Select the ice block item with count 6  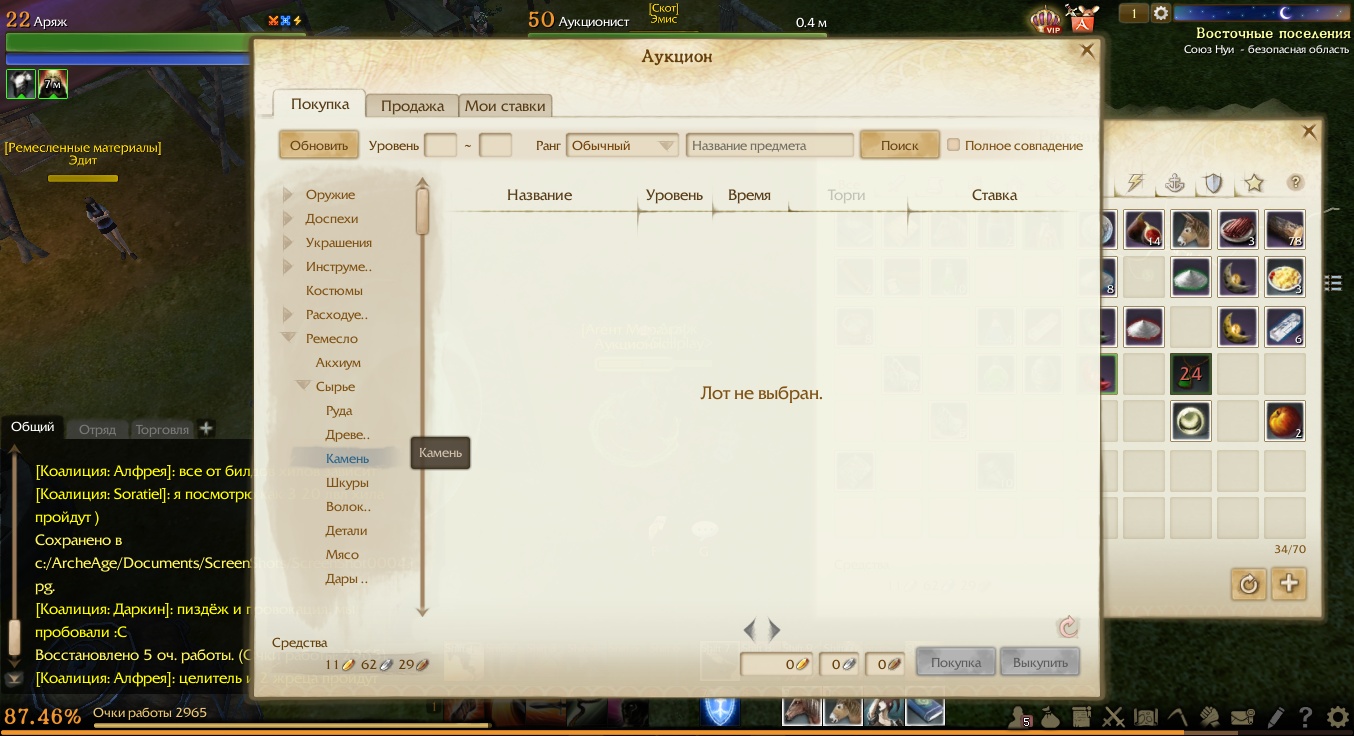click(x=1284, y=326)
